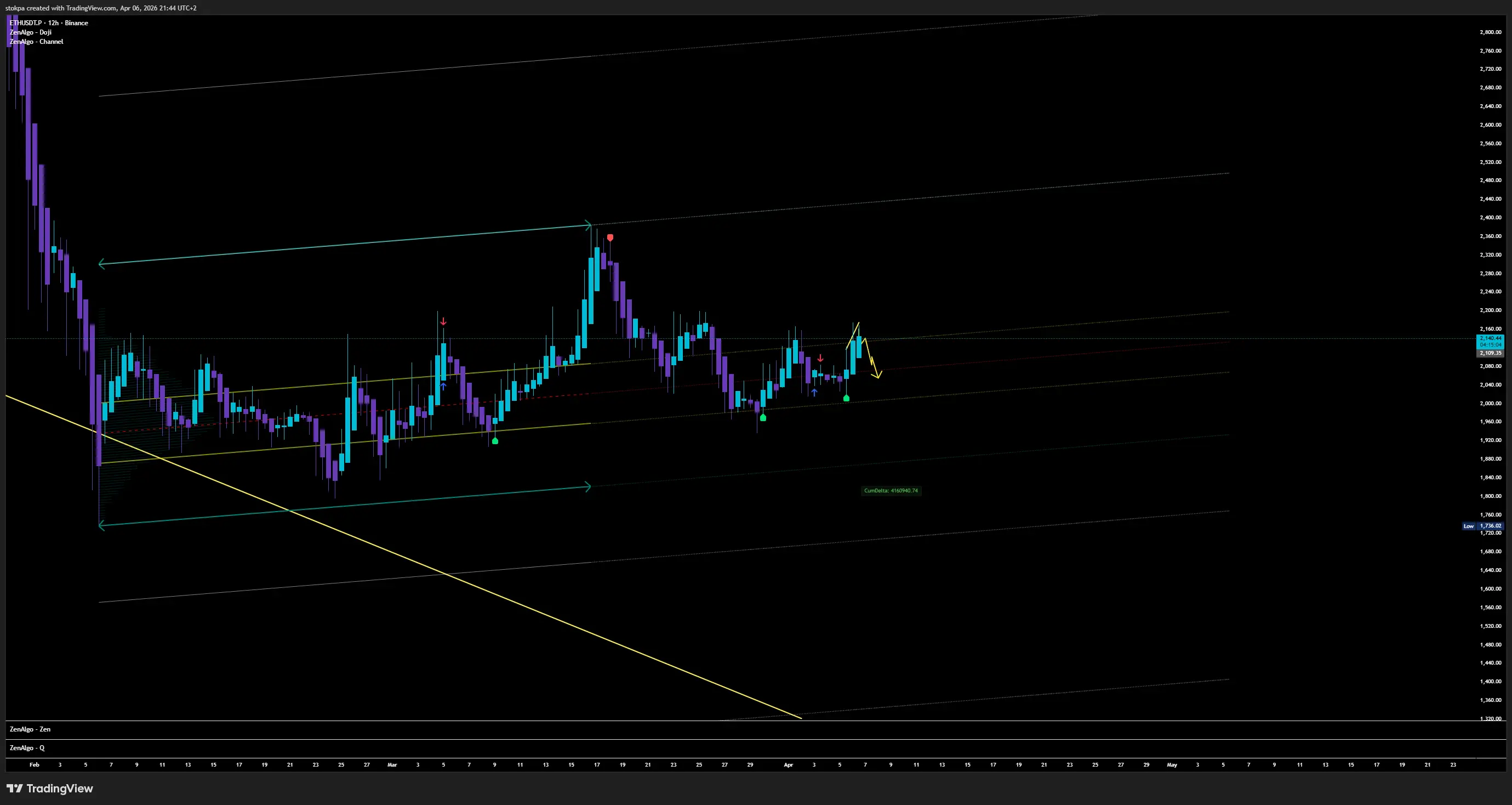Click the blue up arrow below the April 3 candle

tap(814, 392)
